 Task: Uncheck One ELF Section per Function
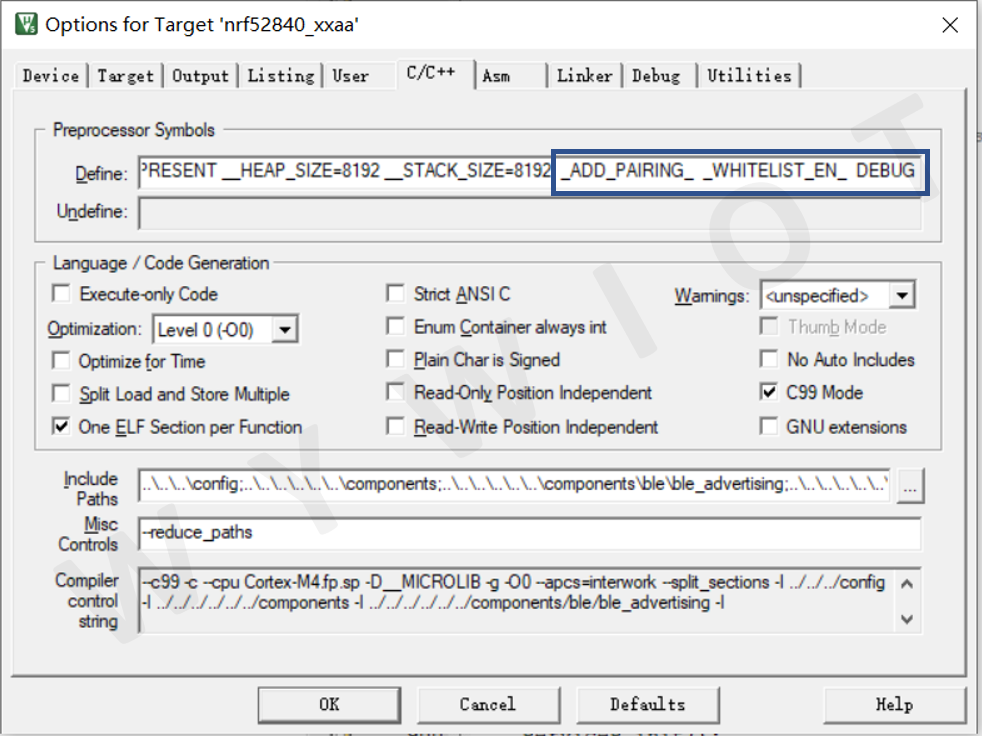coord(61,427)
